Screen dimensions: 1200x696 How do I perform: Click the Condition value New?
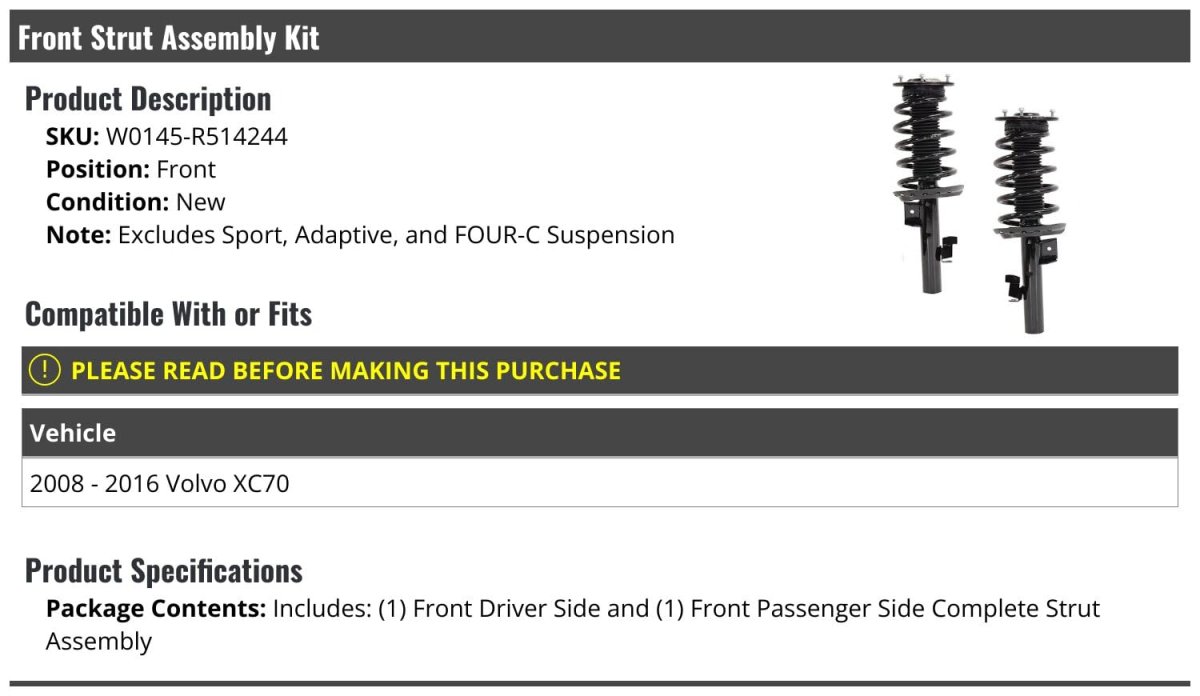point(201,202)
